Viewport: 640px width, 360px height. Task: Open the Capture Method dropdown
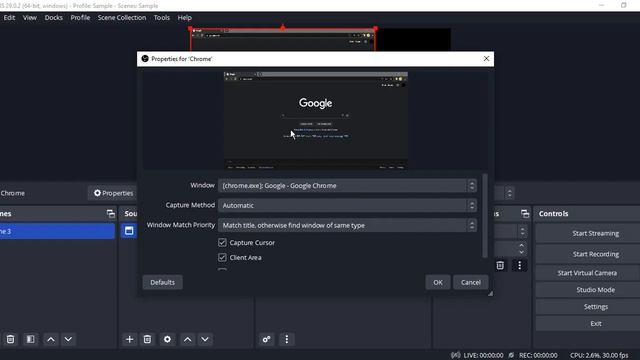(347, 205)
